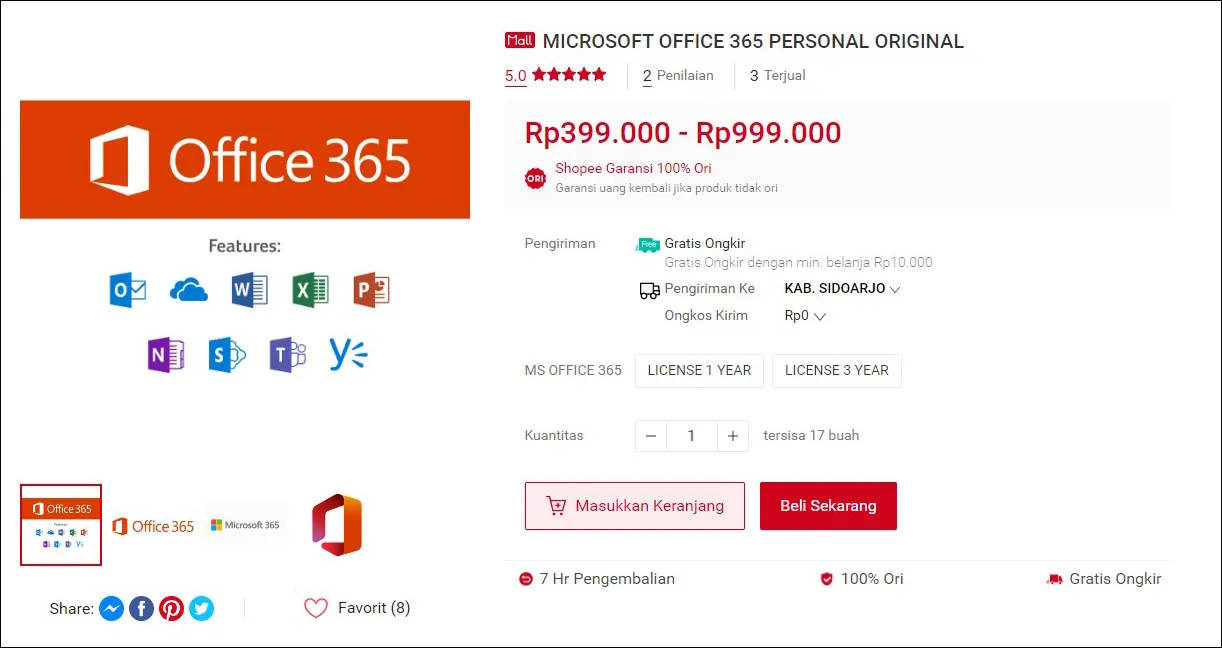
Task: Share the product via Messenger
Action: pyautogui.click(x=111, y=608)
